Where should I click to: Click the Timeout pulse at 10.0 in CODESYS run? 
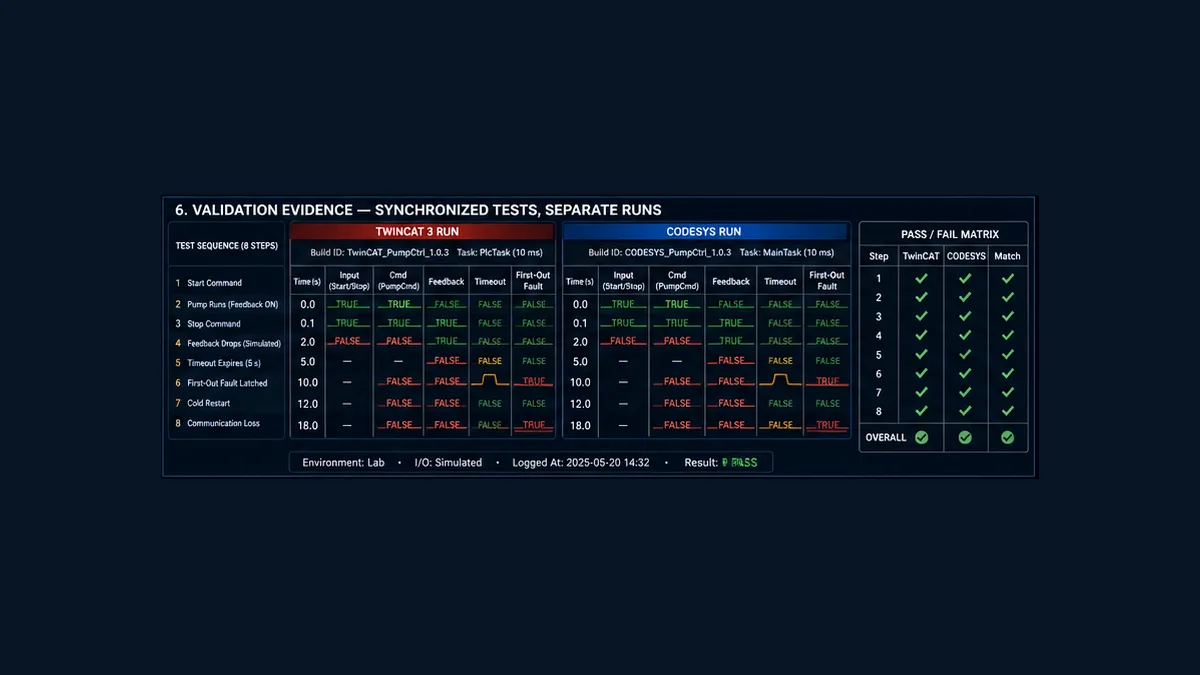tap(781, 381)
